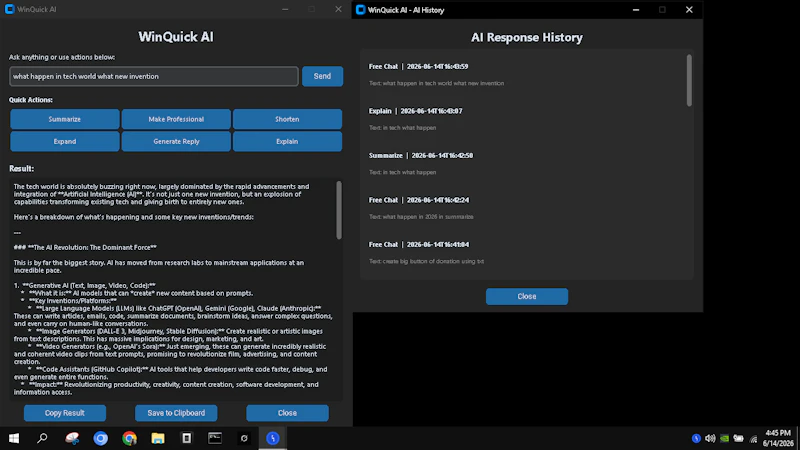The width and height of the screenshot is (800, 450).
Task: Open File Explorer from taskbar
Action: click(x=158, y=438)
